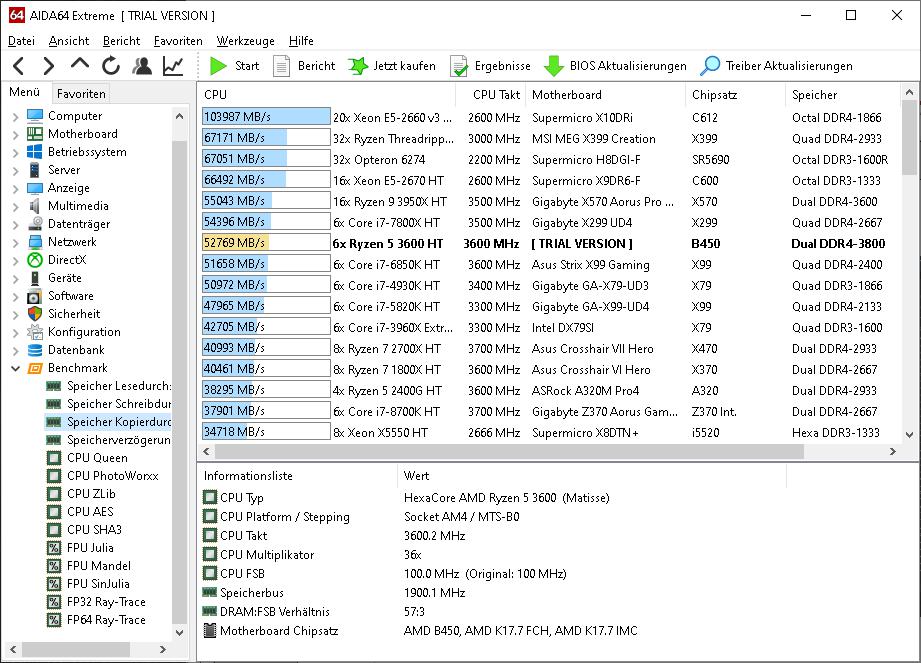Viewport: 921px width, 663px height.
Task: Select the CPU PhotoWorxx benchmark icon
Action: pyautogui.click(x=54, y=476)
